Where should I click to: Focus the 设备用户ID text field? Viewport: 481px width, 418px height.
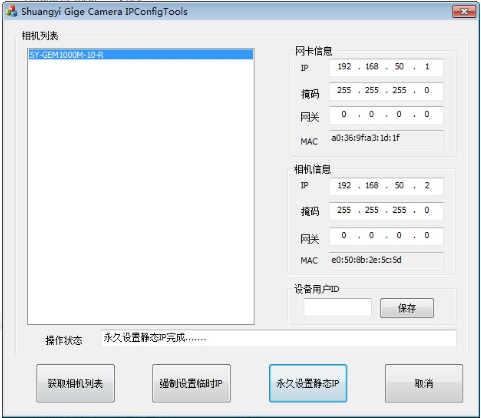(x=337, y=307)
